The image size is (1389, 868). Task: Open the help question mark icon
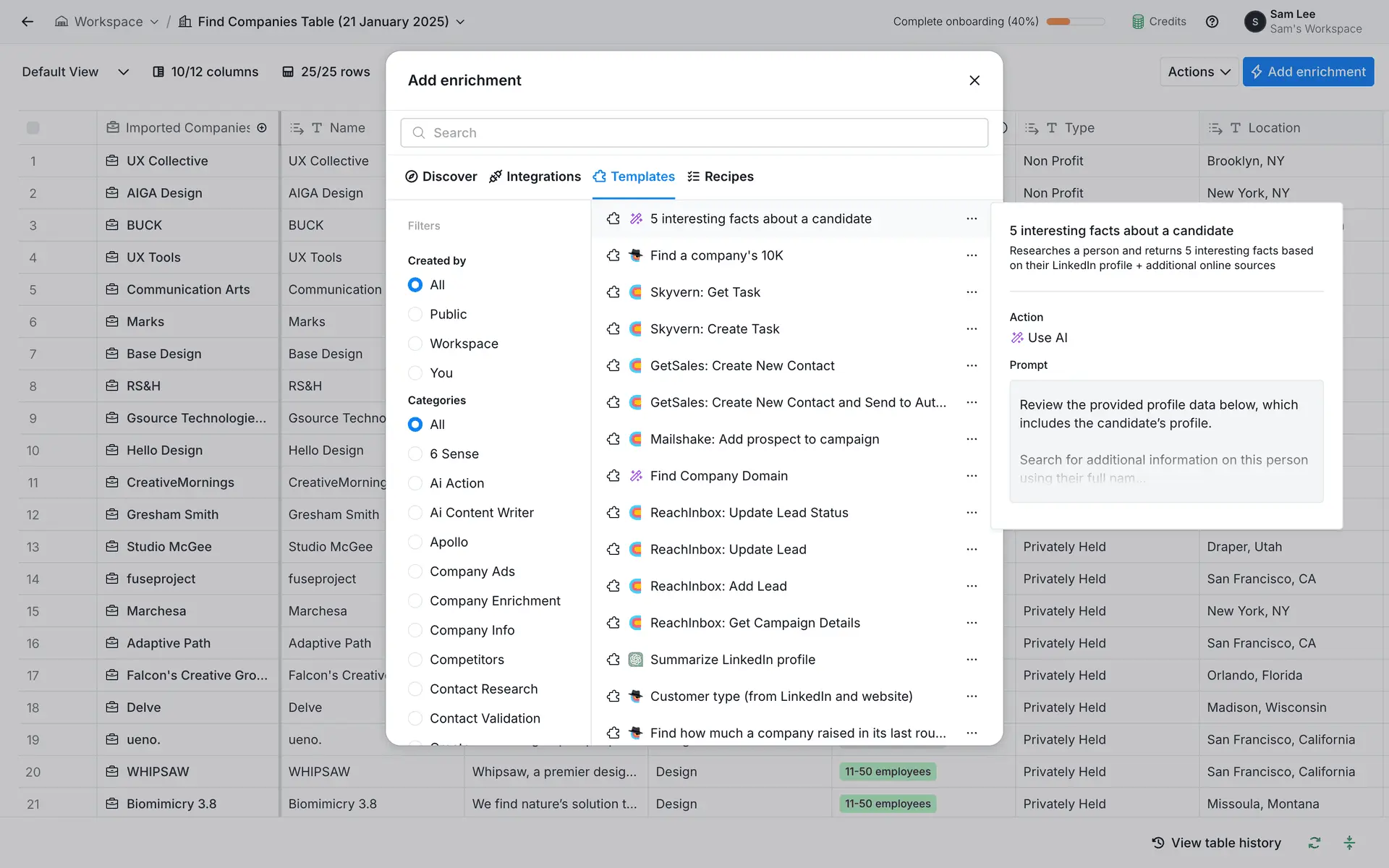pyautogui.click(x=1212, y=22)
